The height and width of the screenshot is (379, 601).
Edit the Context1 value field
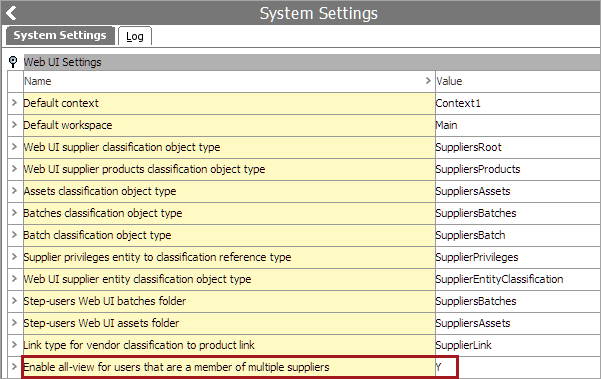click(x=518, y=103)
